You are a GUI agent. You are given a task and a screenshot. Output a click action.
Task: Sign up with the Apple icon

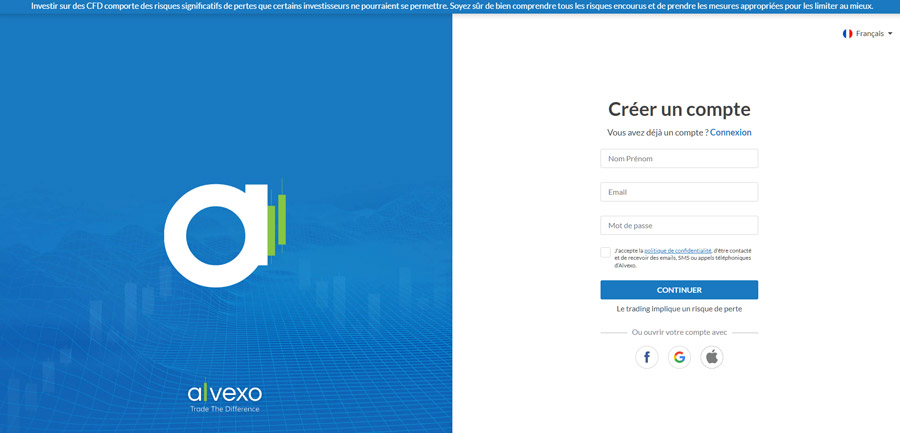coord(712,357)
